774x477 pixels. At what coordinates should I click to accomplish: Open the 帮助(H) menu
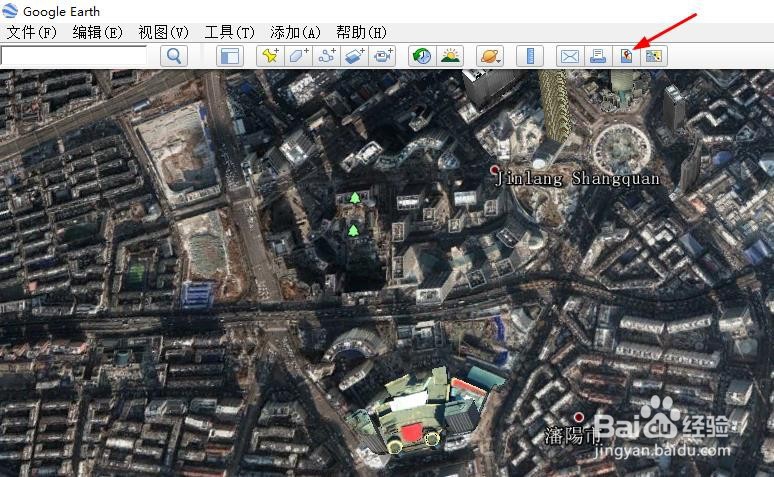pos(361,33)
